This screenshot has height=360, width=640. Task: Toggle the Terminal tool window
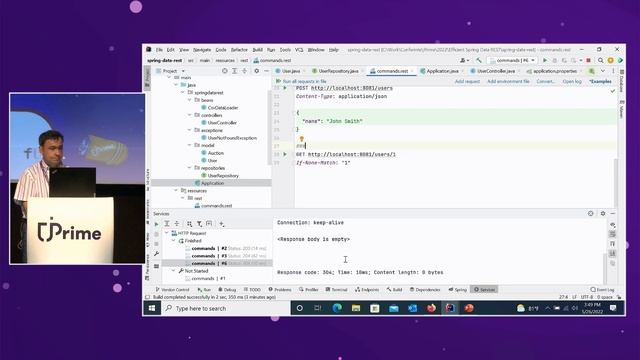(x=336, y=289)
